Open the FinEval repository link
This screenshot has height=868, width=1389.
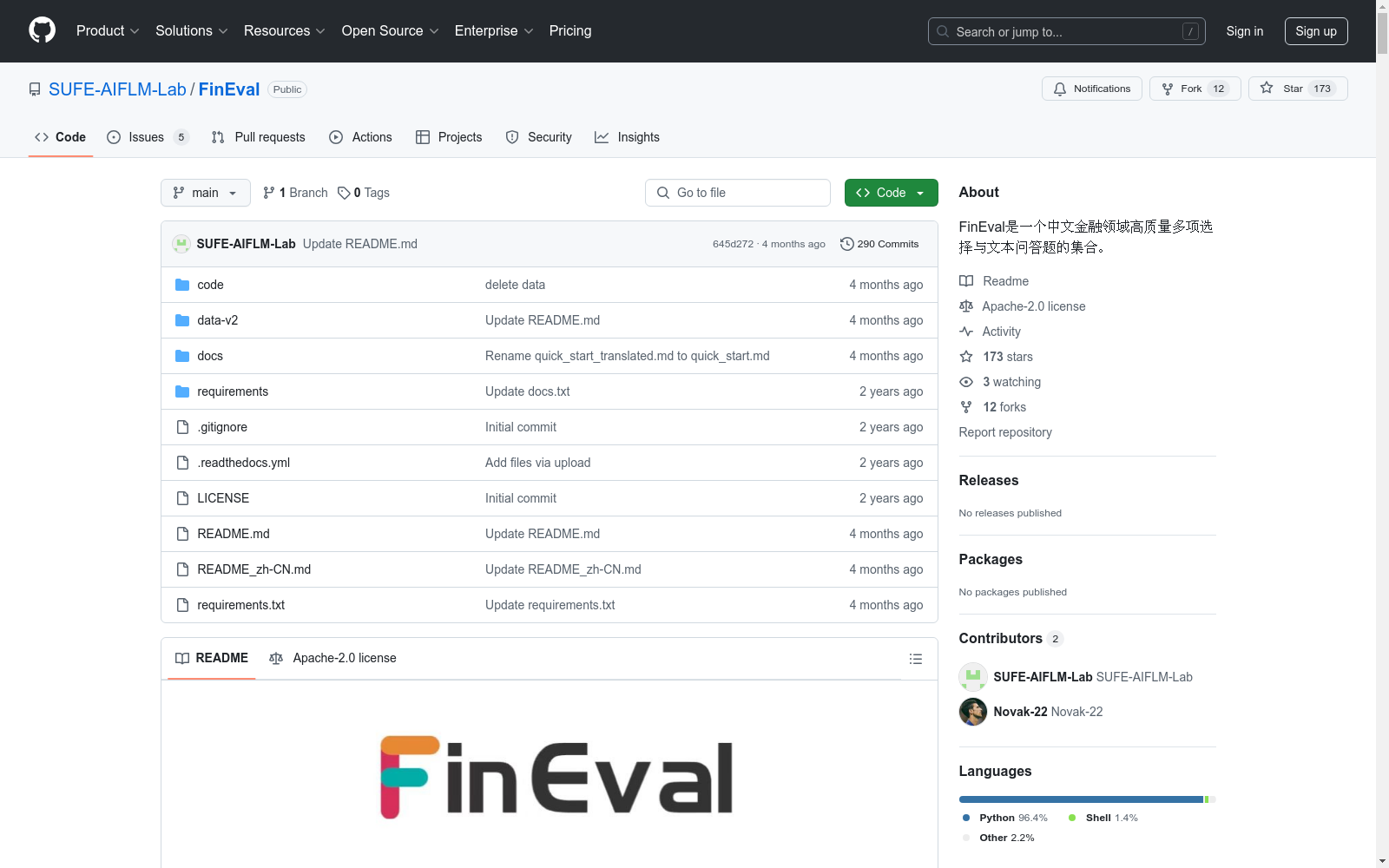coord(229,89)
